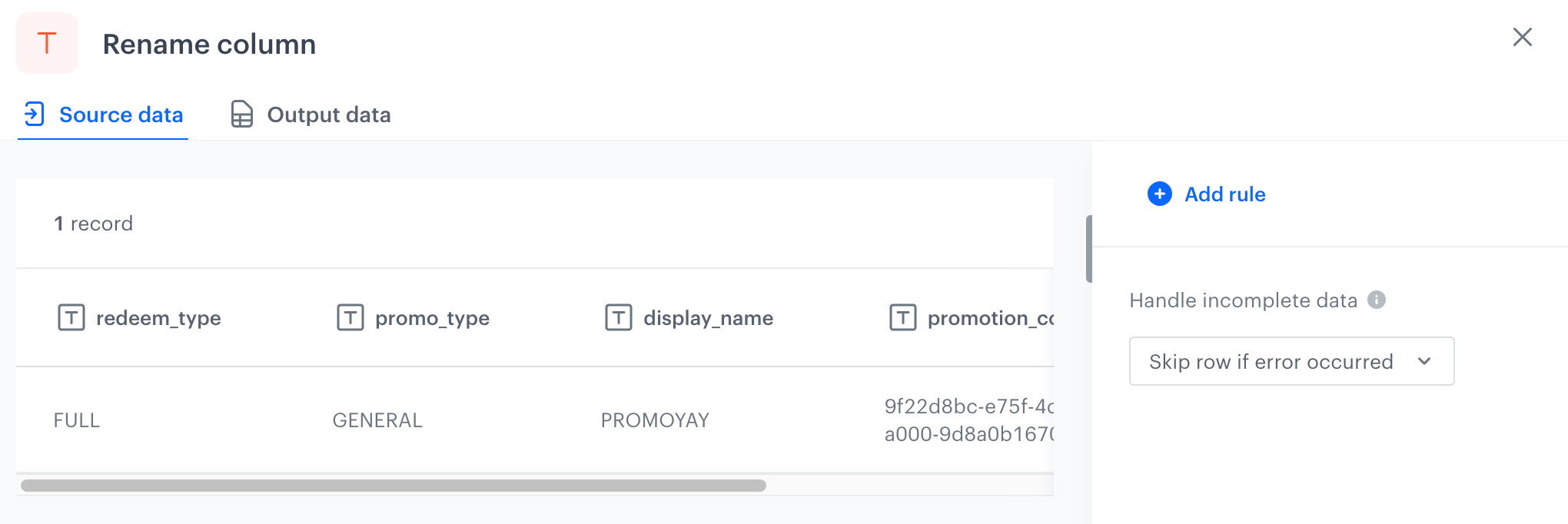Click the text type icon for display_name
The image size is (1568, 524).
pos(619,317)
